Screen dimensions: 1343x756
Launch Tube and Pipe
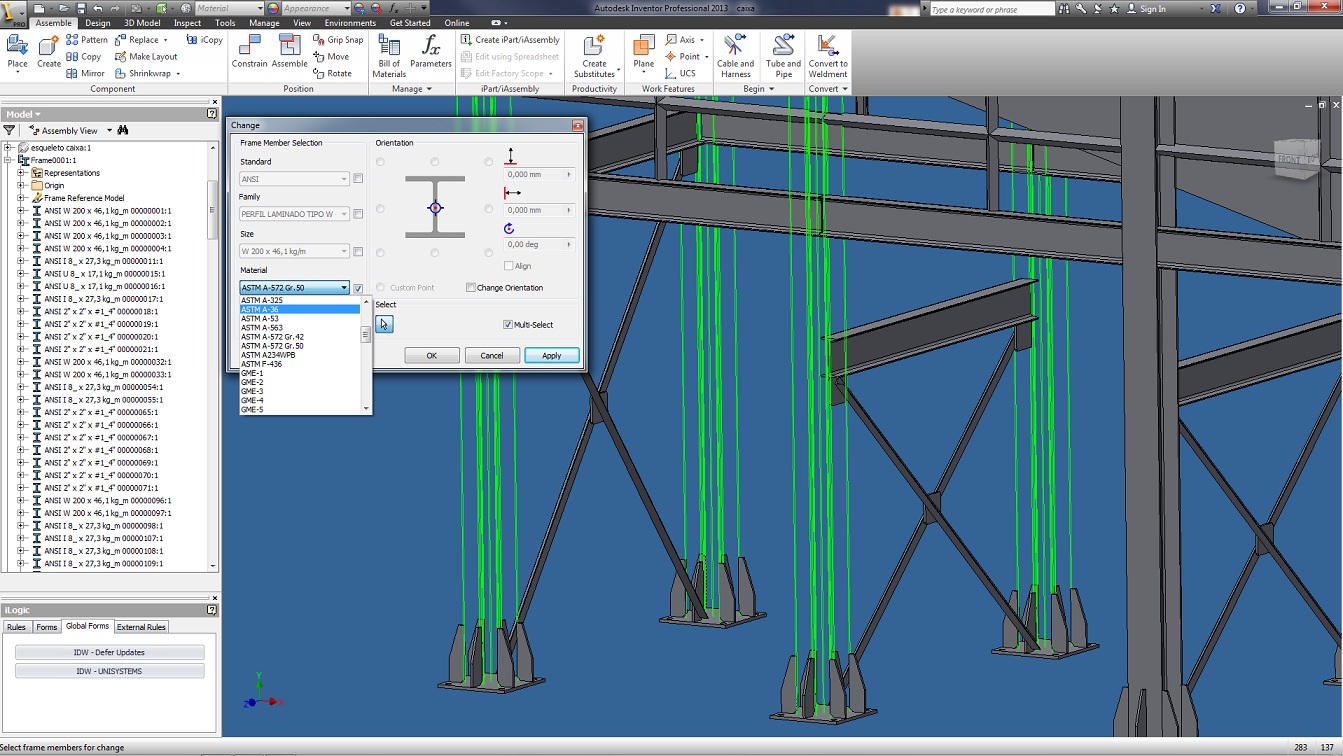tap(783, 56)
